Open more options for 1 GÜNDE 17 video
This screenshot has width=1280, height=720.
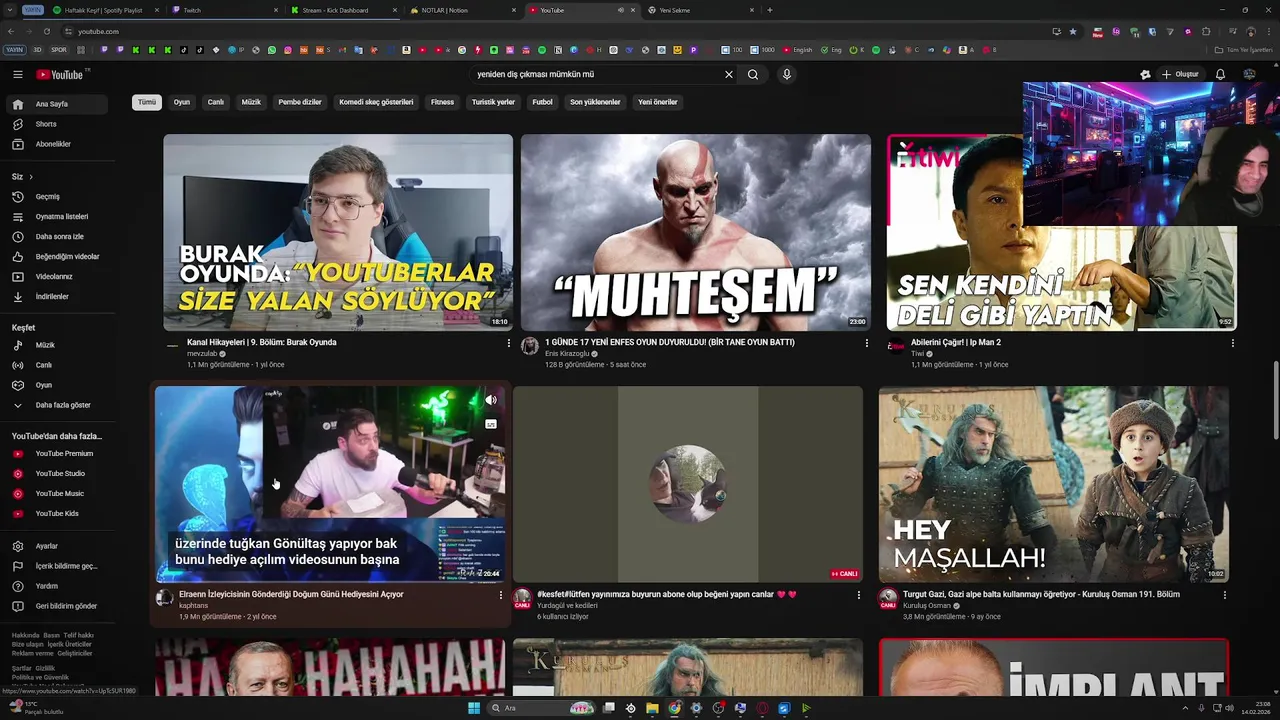pyautogui.click(x=867, y=343)
